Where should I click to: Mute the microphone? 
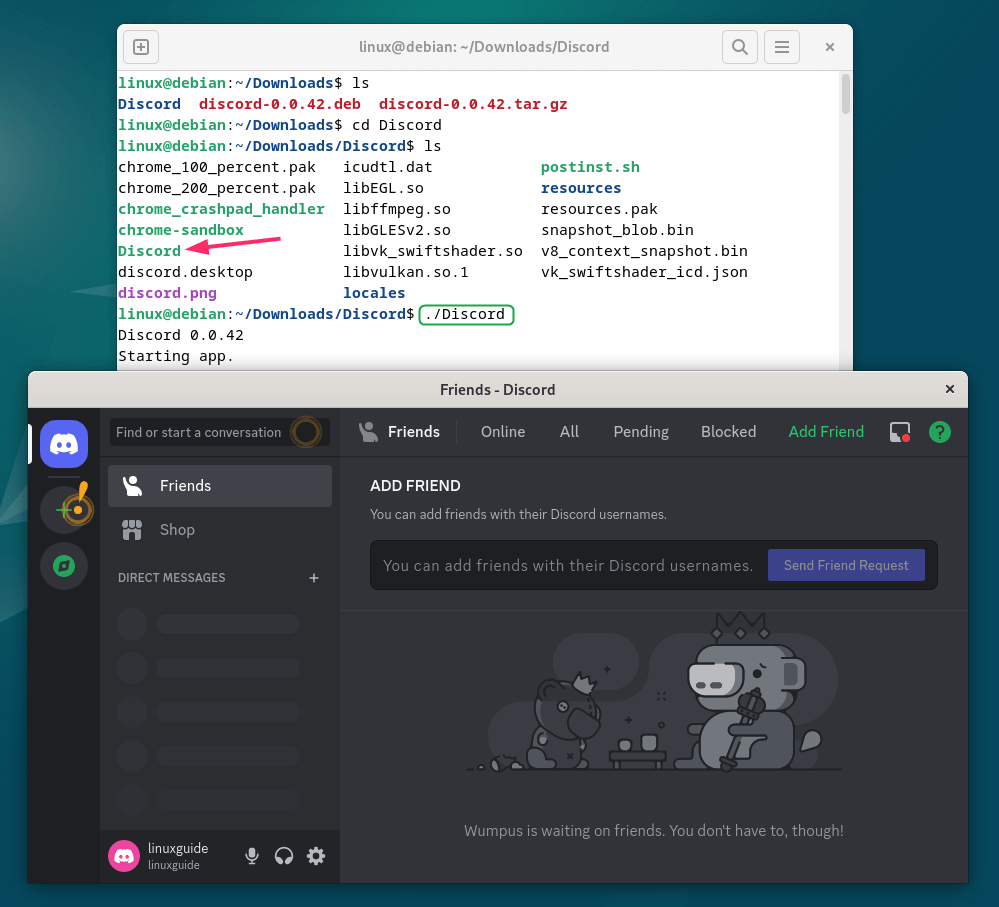[252, 856]
